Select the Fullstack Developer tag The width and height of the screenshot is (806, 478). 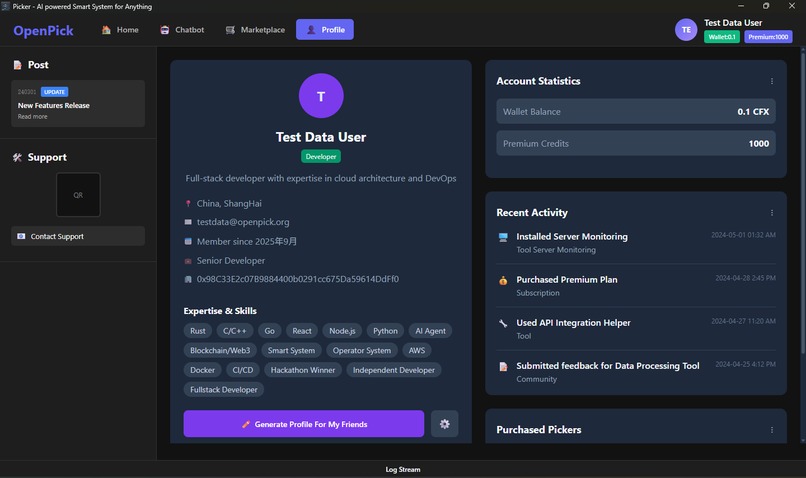click(224, 390)
